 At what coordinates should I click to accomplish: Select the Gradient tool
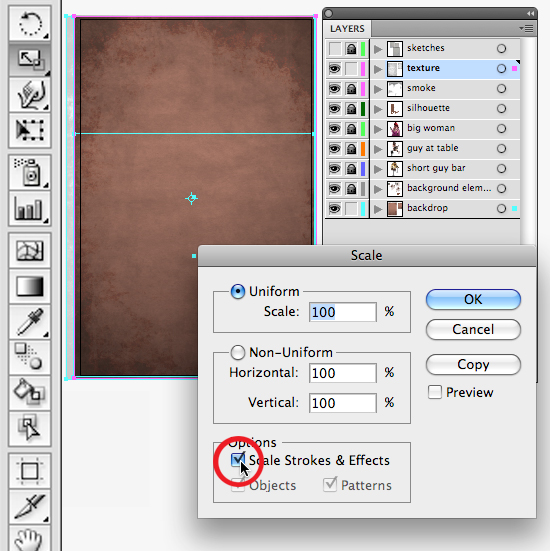coord(30,286)
